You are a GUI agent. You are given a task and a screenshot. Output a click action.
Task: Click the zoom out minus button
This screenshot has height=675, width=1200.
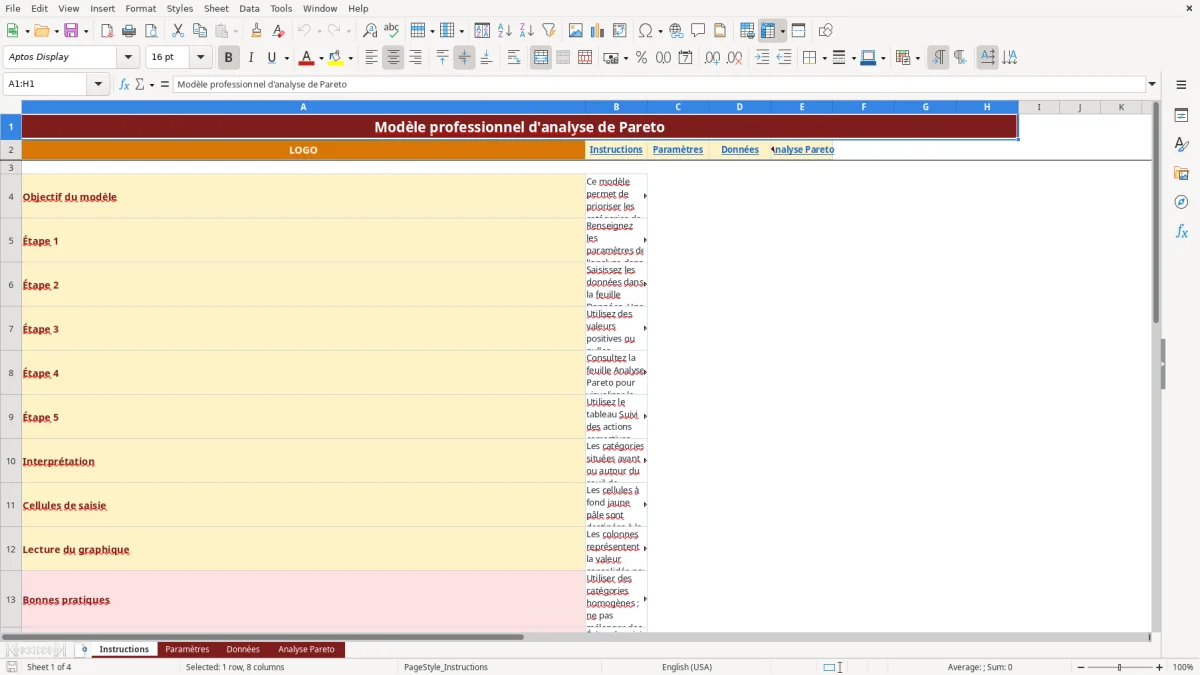coord(1080,667)
